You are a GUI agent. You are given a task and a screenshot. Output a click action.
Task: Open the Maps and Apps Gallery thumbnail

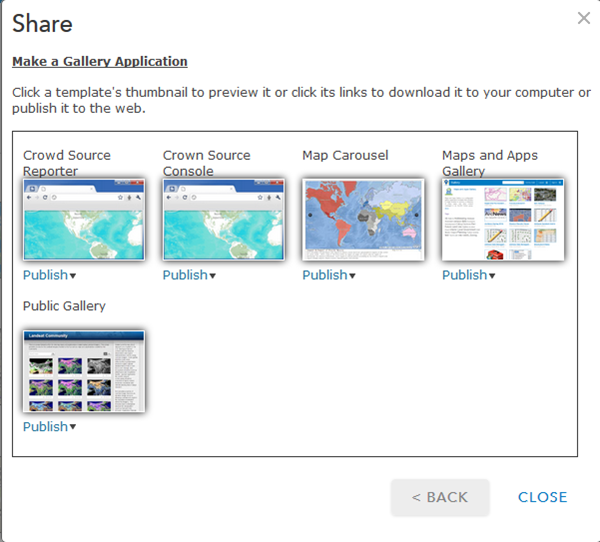pyautogui.click(x=503, y=220)
